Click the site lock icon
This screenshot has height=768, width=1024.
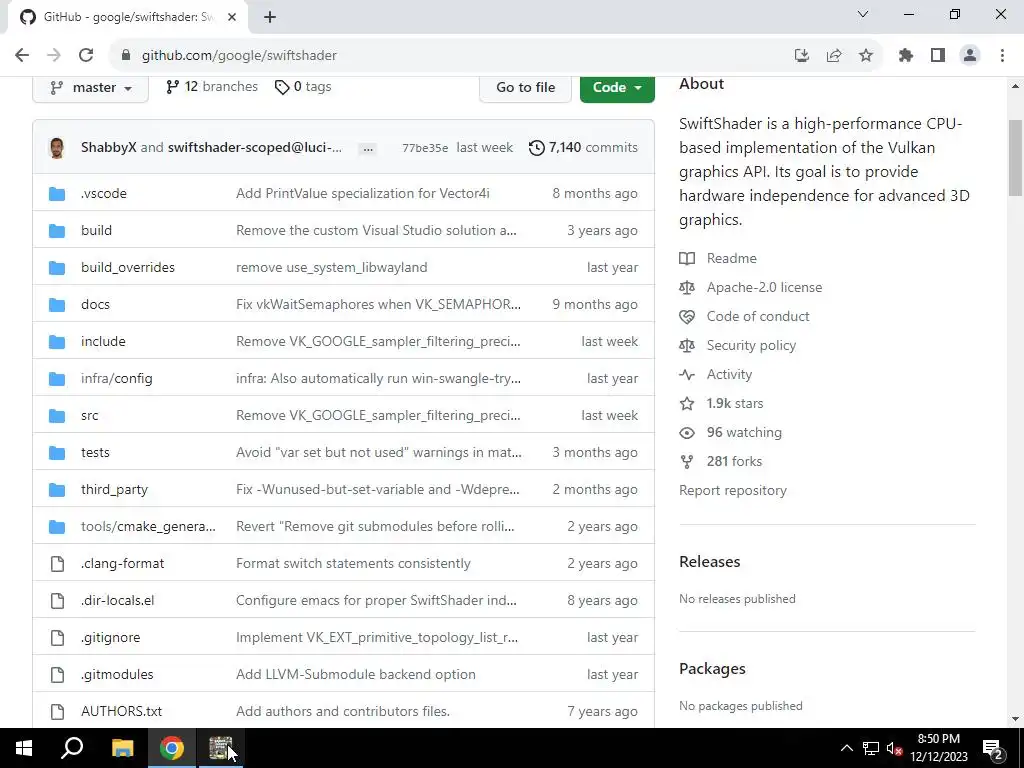[x=126, y=56]
